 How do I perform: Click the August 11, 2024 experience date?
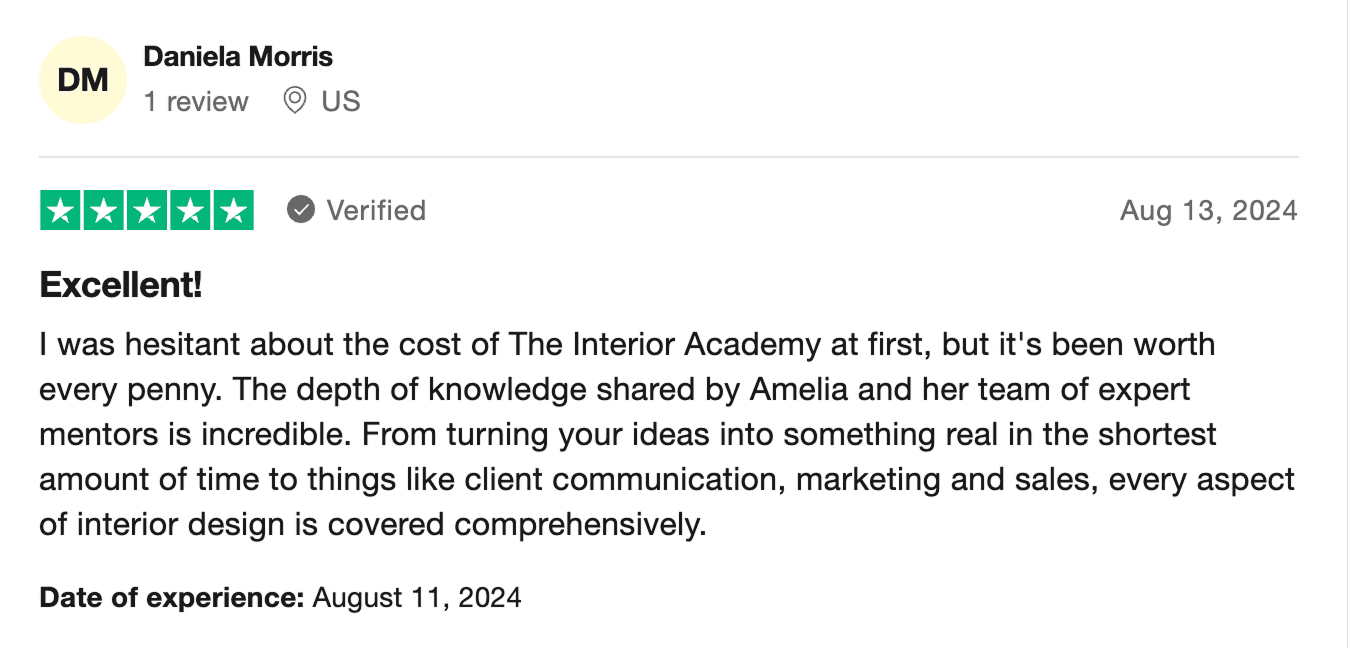click(x=417, y=598)
